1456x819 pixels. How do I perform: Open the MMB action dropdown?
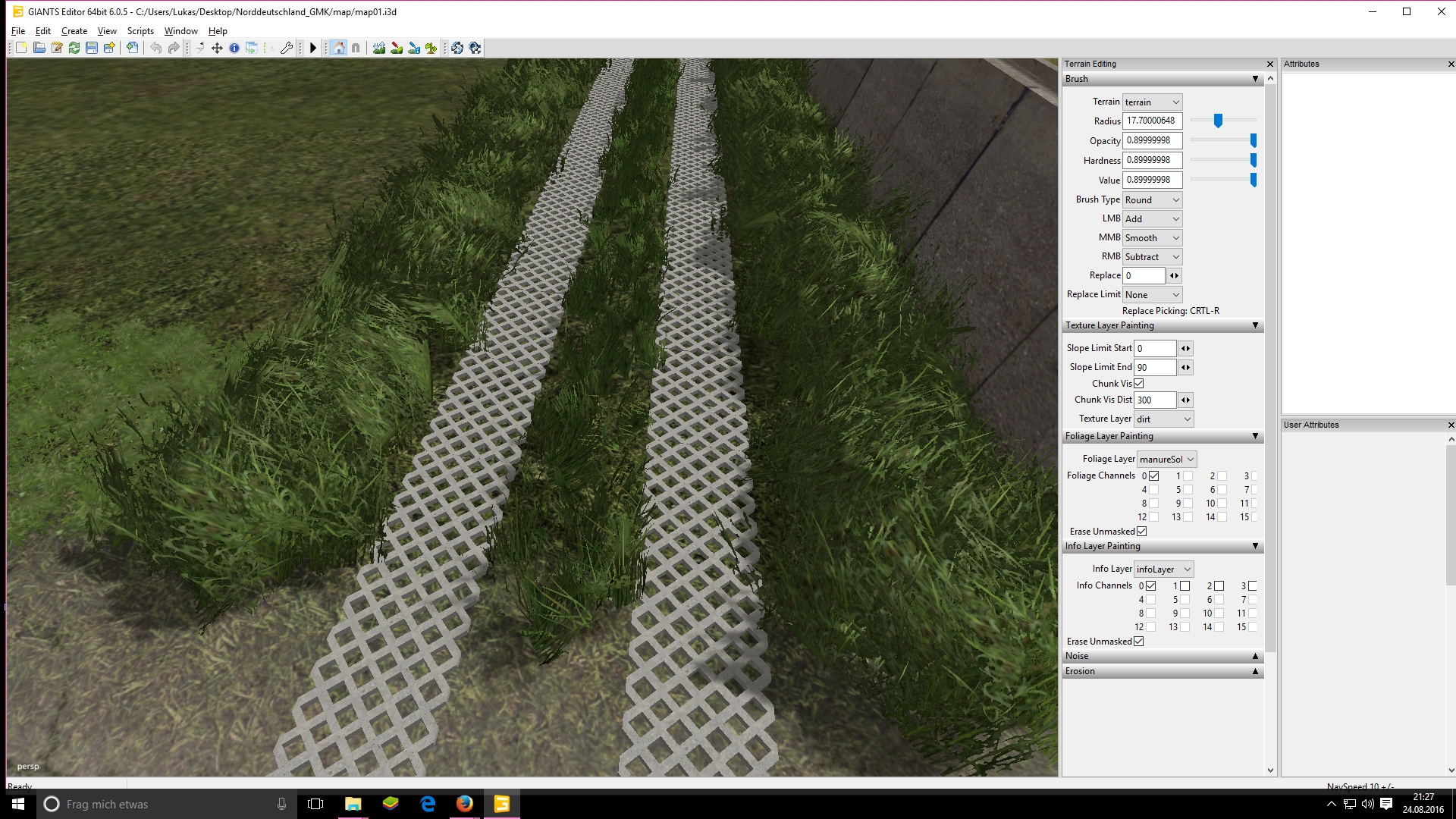pyautogui.click(x=1152, y=238)
